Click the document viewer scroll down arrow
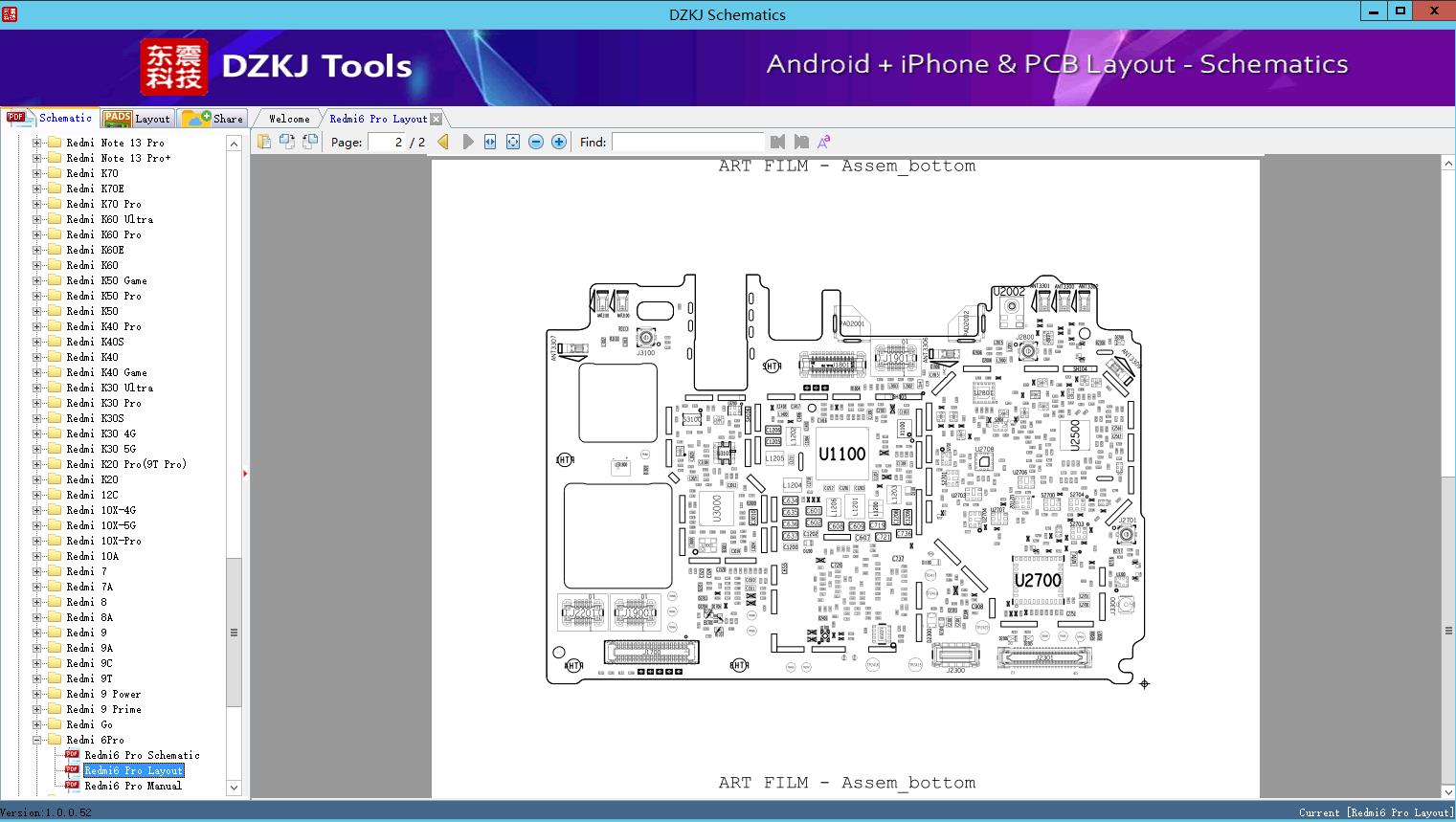 click(x=1448, y=791)
